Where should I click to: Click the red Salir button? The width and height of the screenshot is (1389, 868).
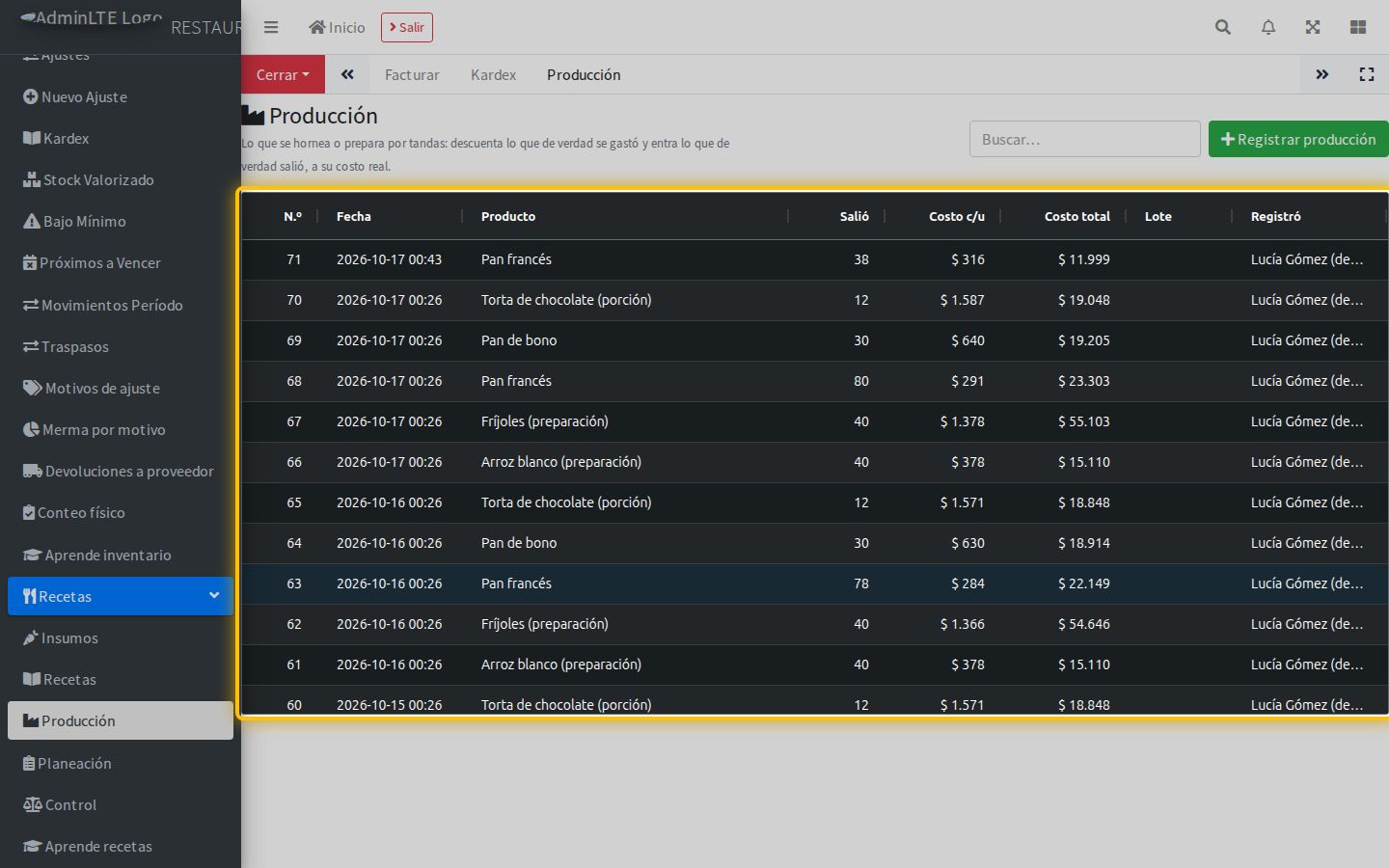(x=407, y=27)
